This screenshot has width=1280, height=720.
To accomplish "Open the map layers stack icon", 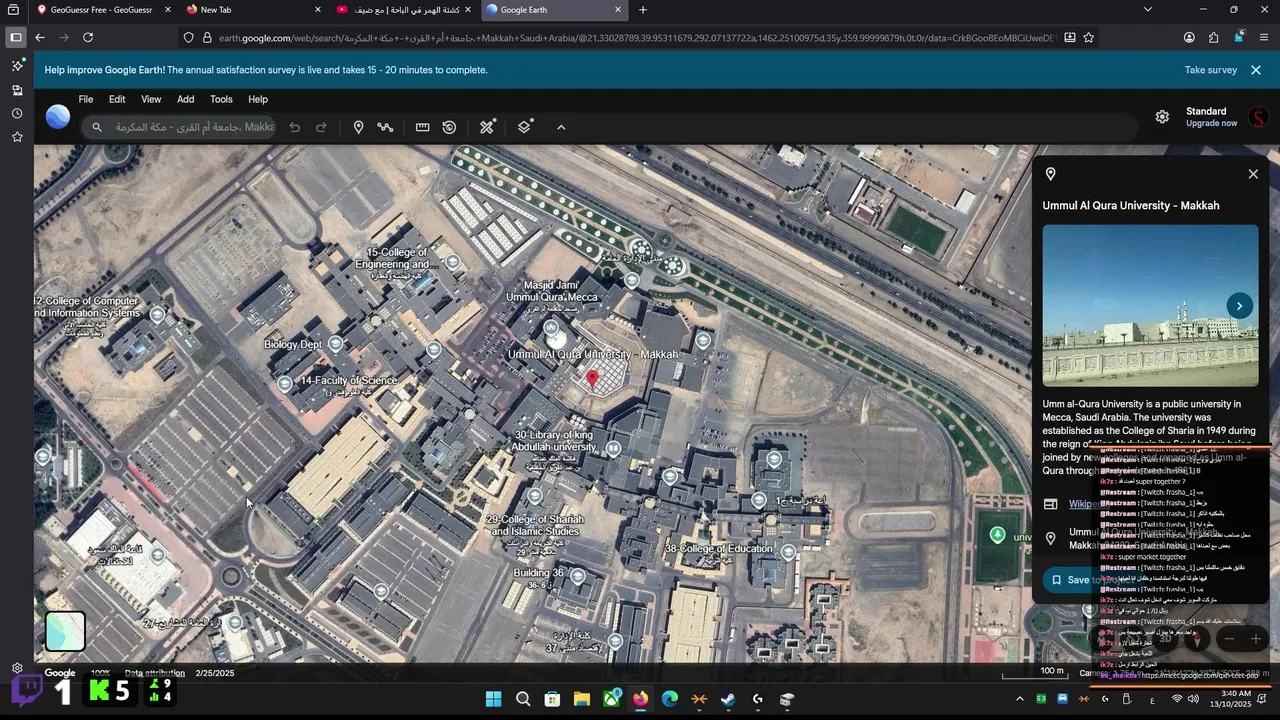I will (524, 127).
